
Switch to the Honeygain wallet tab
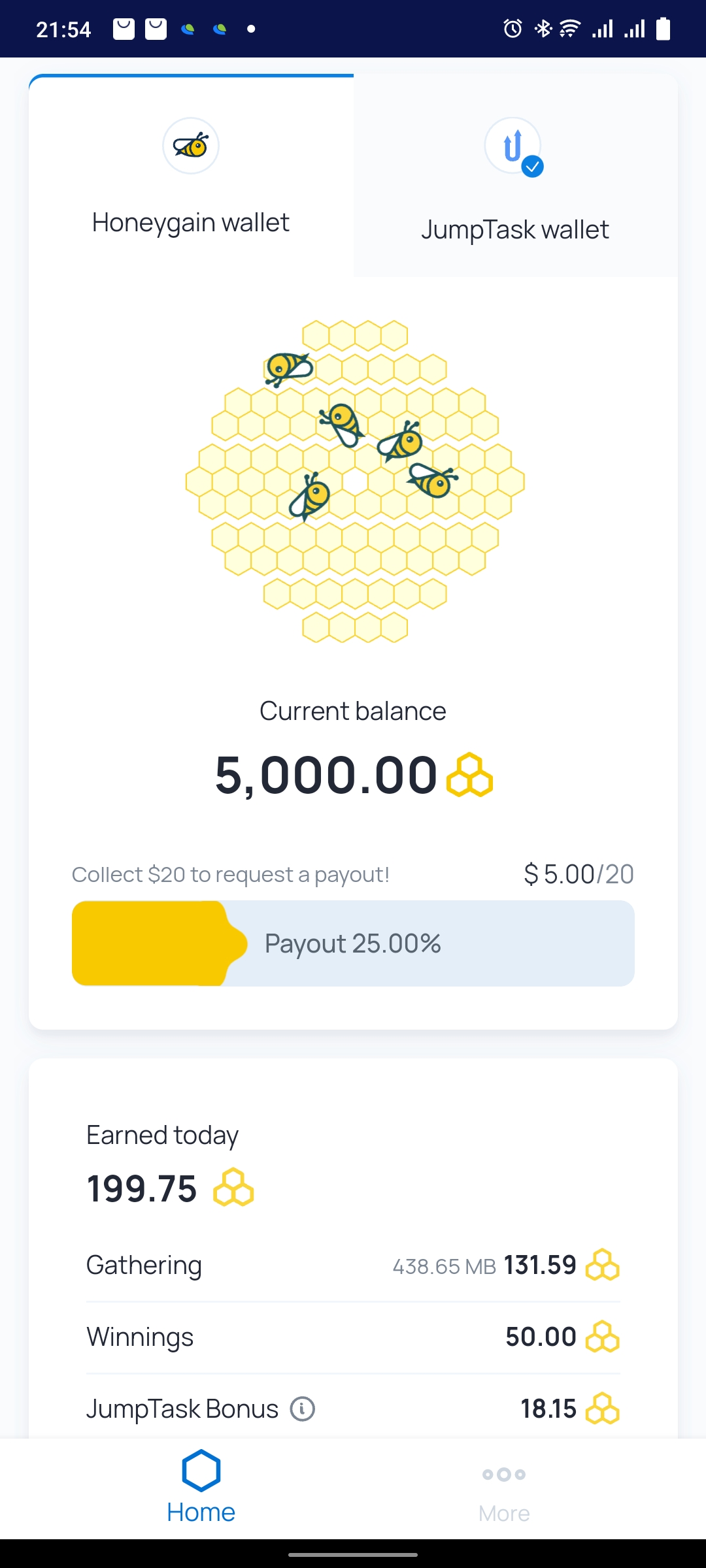click(191, 176)
